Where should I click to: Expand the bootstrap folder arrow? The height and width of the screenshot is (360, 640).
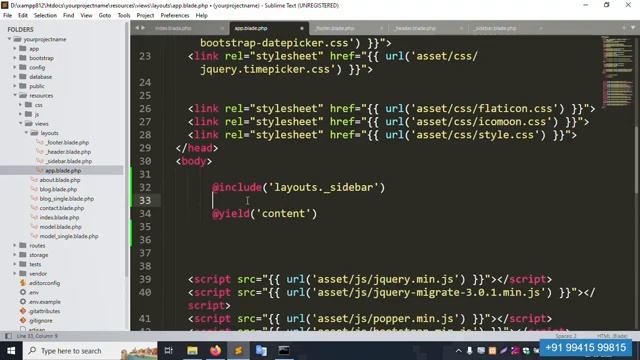point(15,58)
